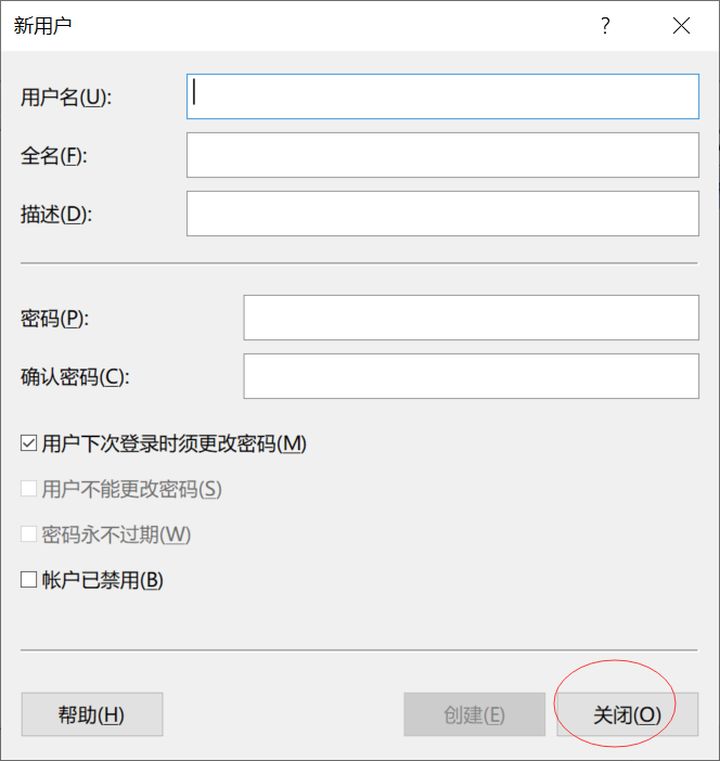Image resolution: width=720 pixels, height=761 pixels.
Task: Toggle the 用户不能更改密码 checkbox
Action: [x=29, y=489]
